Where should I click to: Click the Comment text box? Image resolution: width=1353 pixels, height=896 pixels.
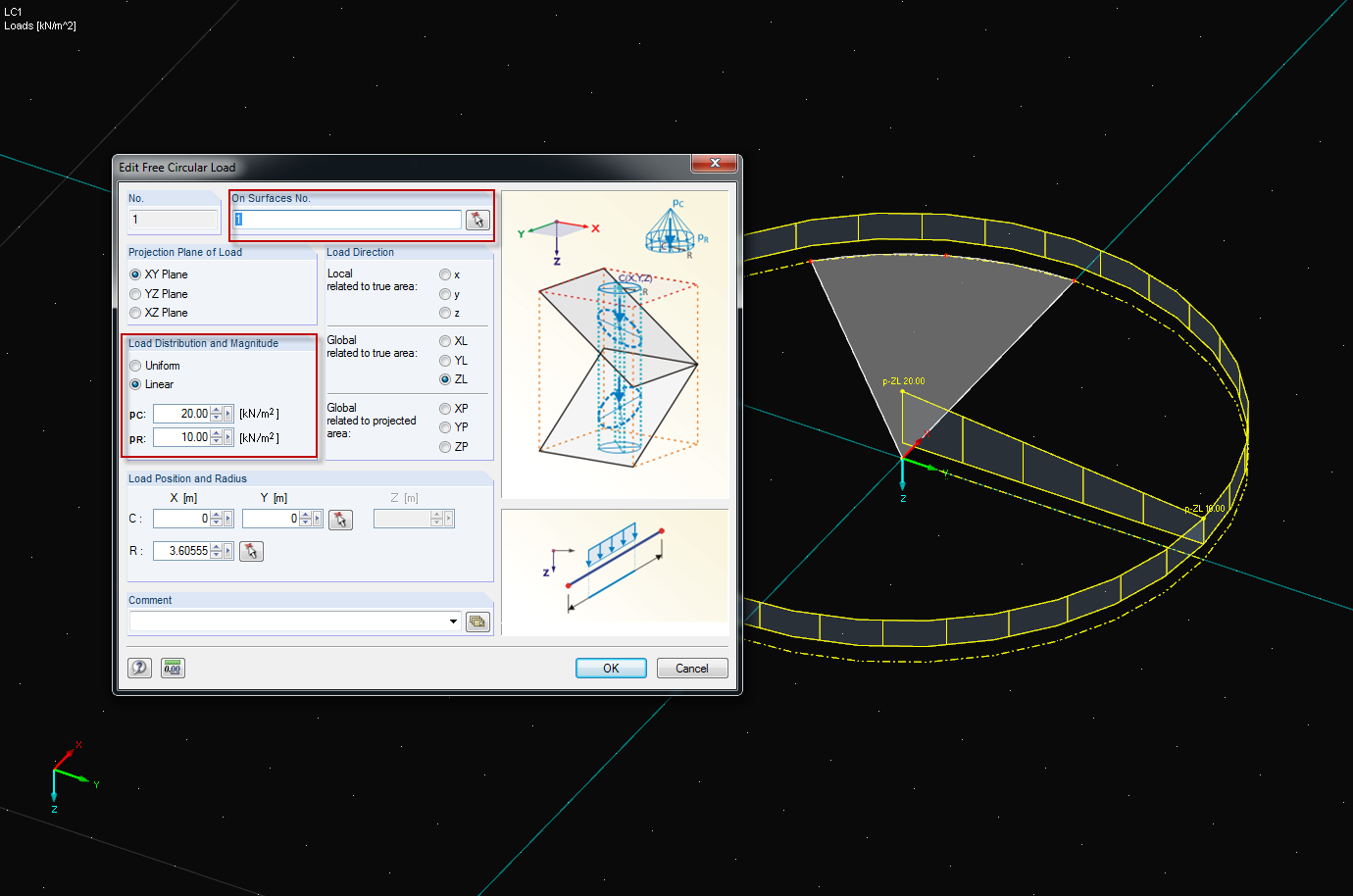point(288,622)
